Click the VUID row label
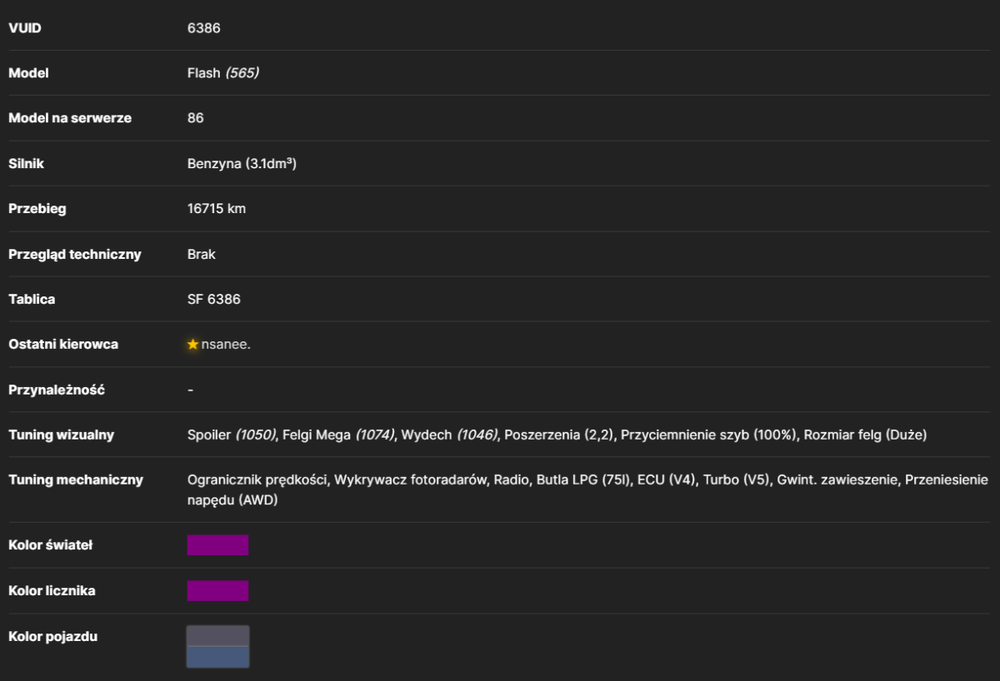 point(25,28)
